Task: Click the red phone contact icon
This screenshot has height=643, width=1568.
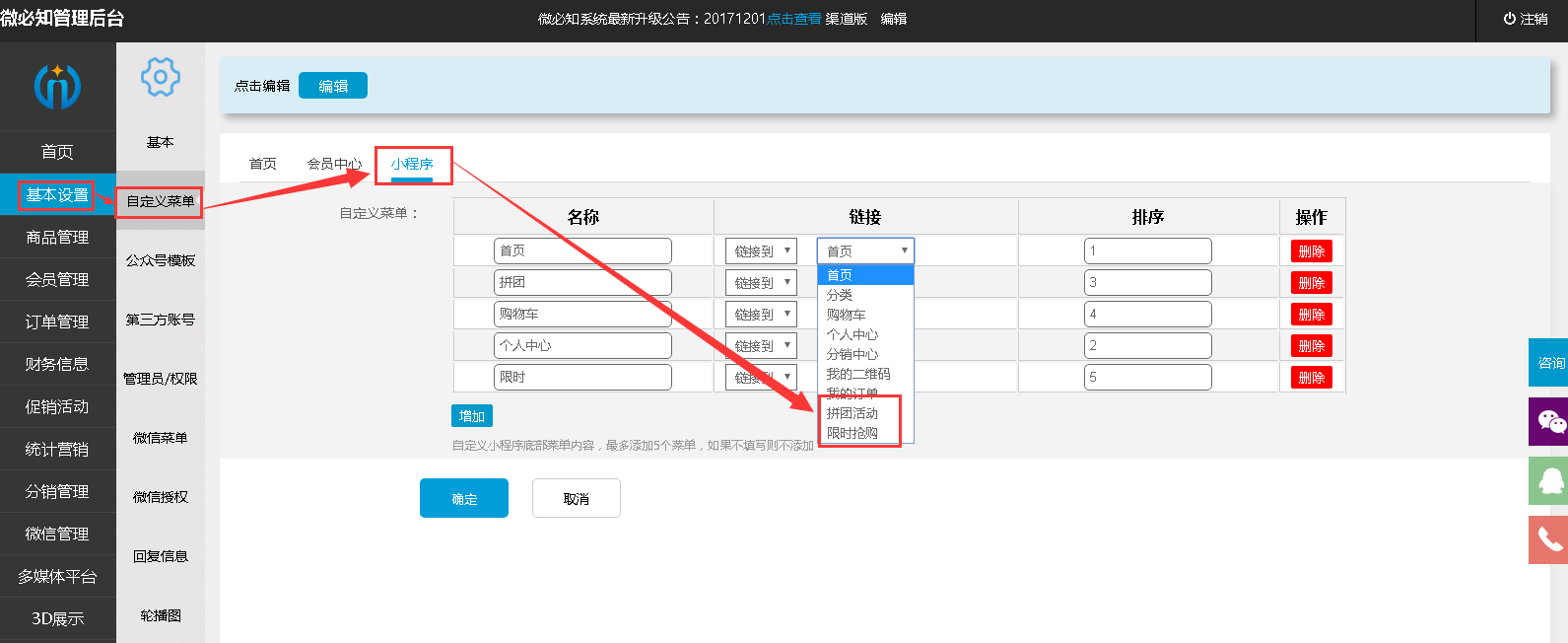Action: tap(1549, 539)
